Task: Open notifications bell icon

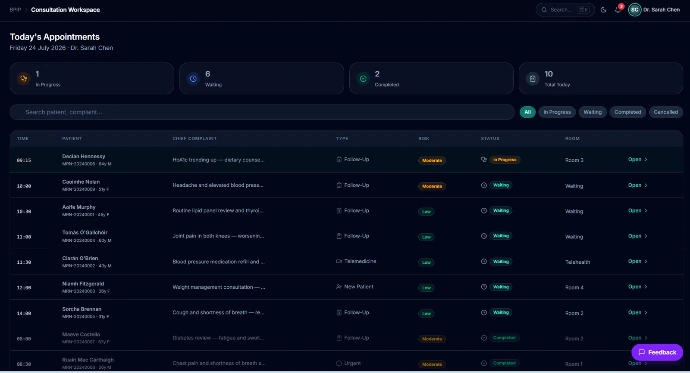Action: [x=618, y=10]
